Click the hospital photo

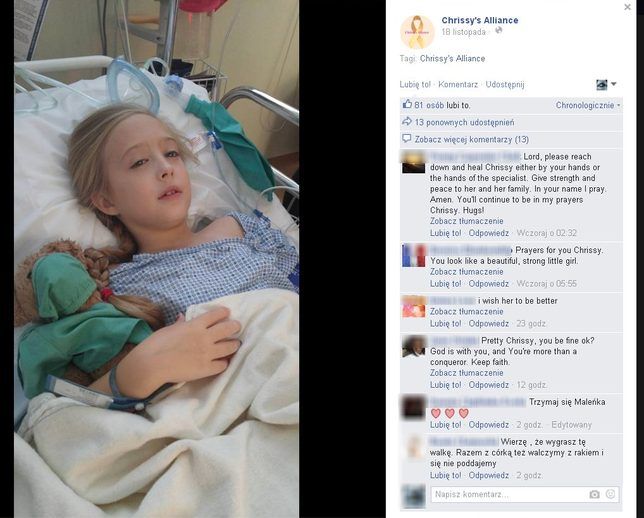tap(156, 259)
